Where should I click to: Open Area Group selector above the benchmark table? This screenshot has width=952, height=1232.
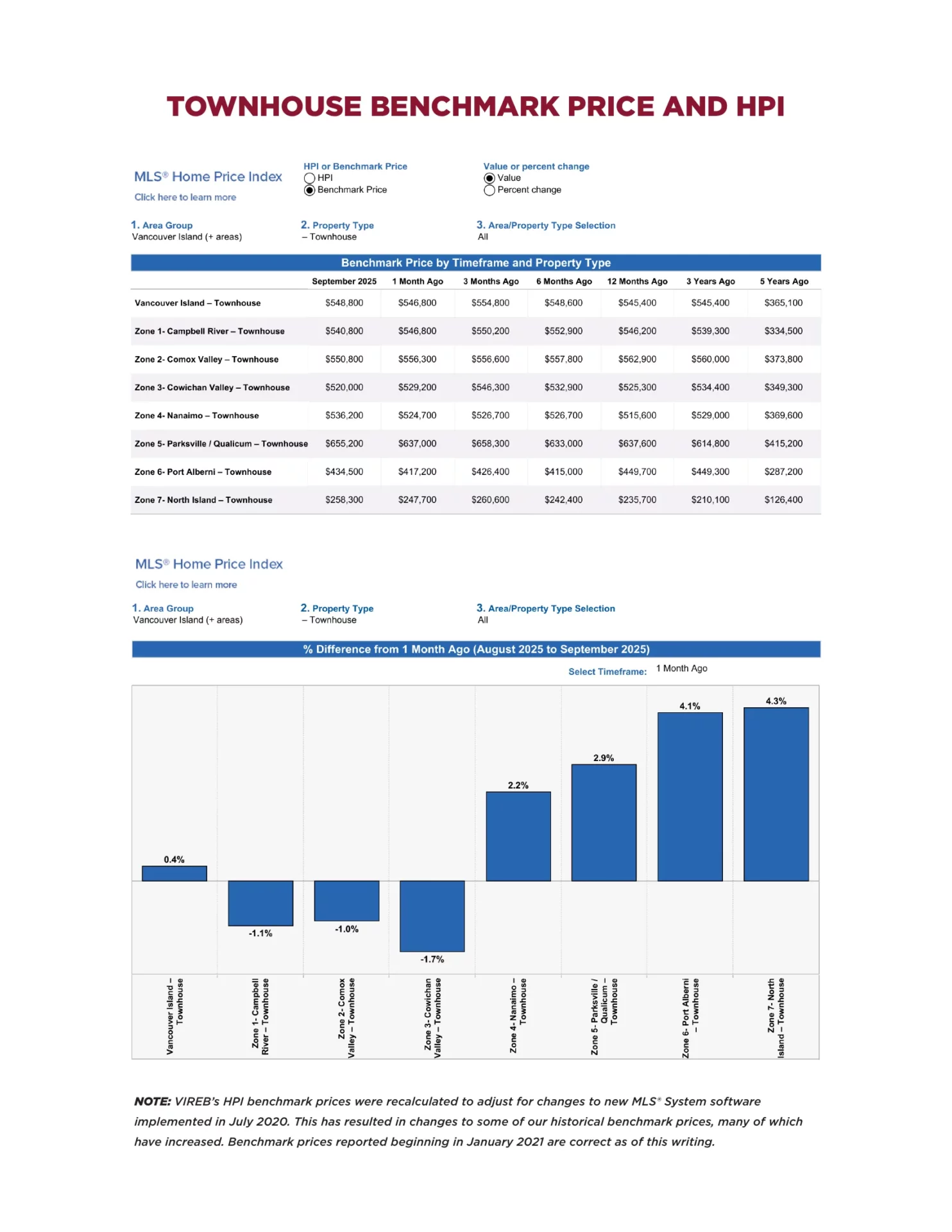[x=187, y=237]
